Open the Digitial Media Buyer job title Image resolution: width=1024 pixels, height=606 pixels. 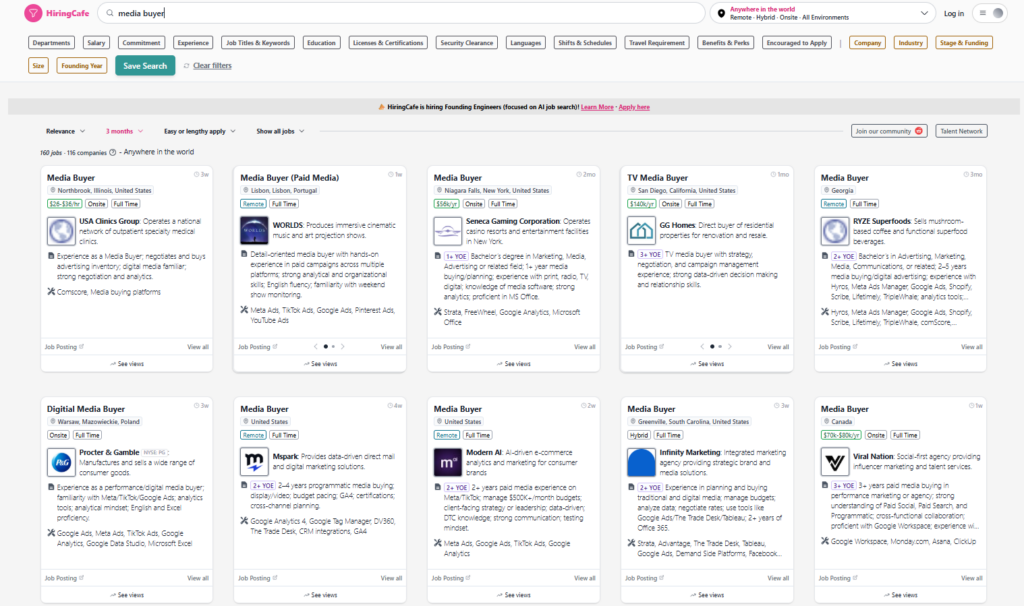click(x=86, y=409)
